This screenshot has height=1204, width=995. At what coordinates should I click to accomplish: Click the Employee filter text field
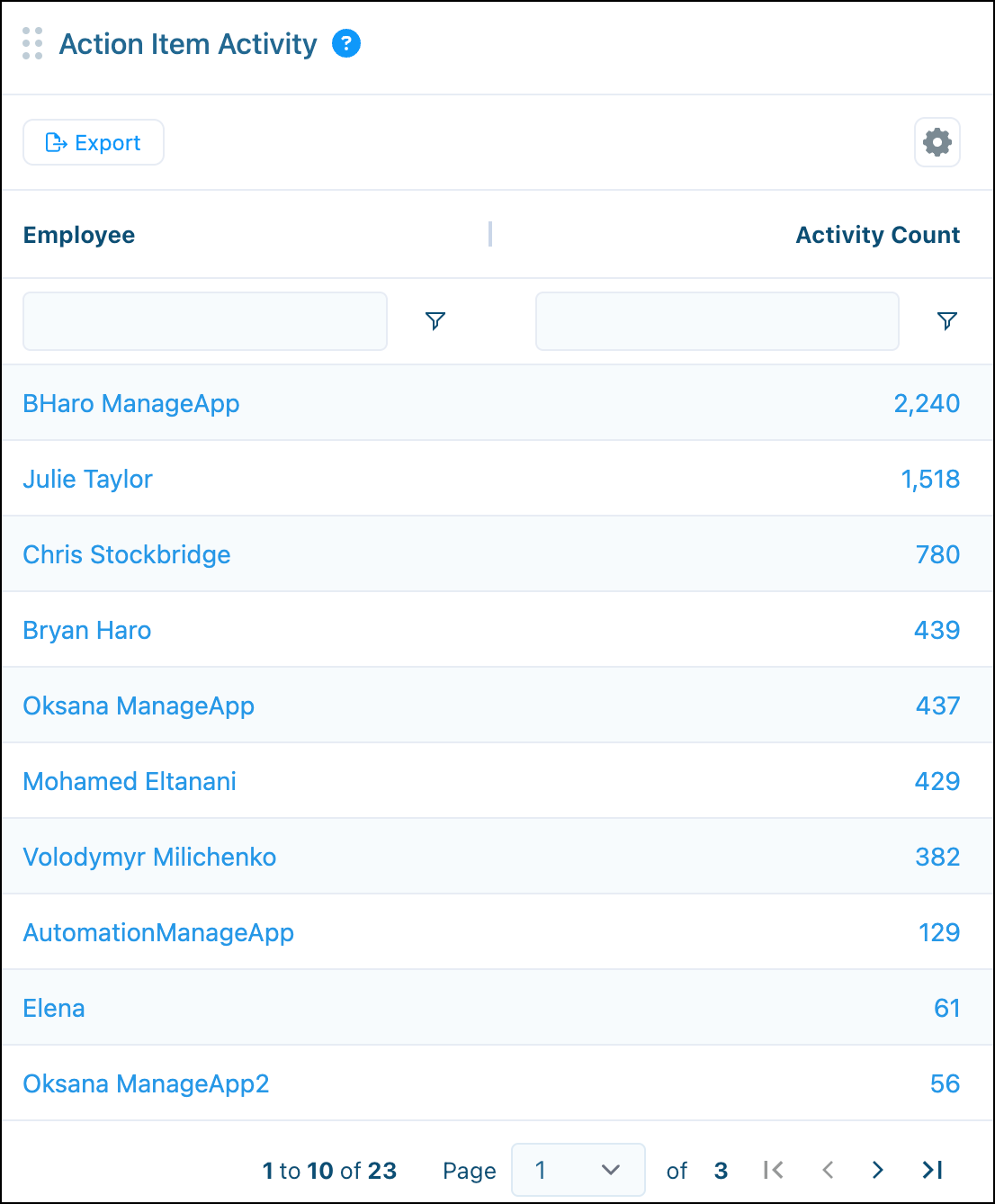point(205,321)
